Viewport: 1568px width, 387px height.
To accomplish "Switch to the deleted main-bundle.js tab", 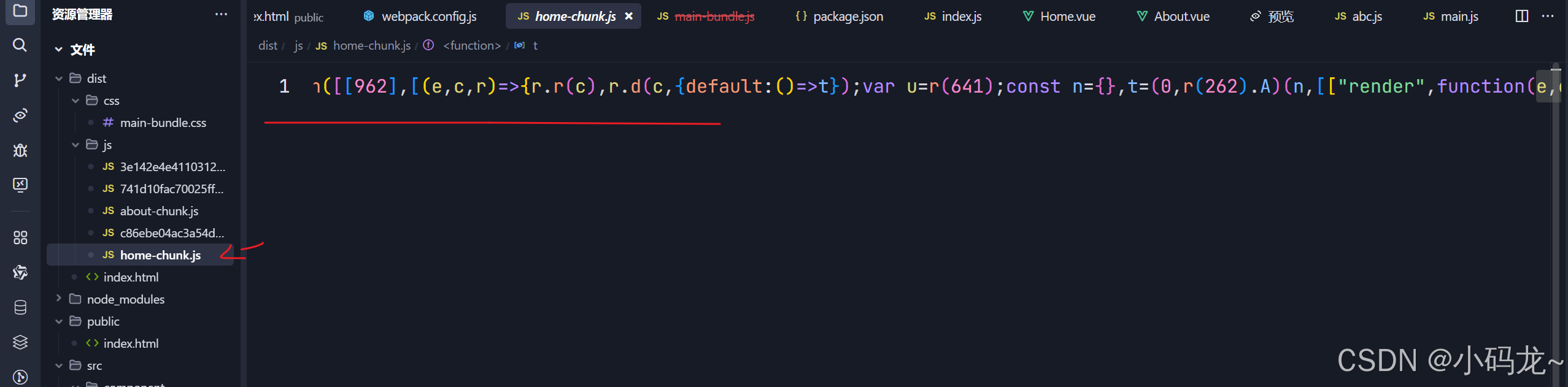I will (x=706, y=17).
